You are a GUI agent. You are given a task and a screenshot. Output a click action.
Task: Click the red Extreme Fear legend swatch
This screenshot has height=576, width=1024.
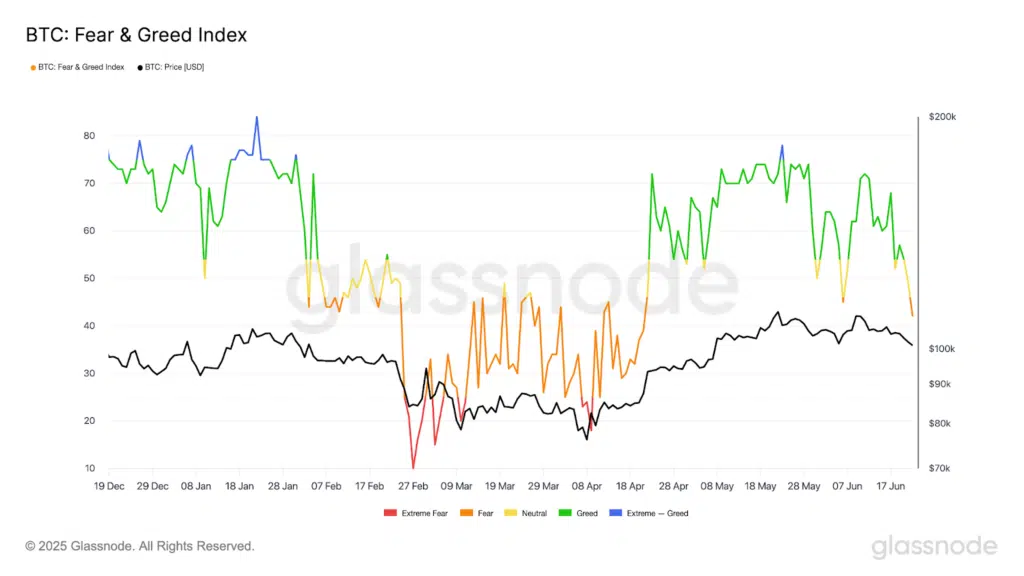click(390, 513)
